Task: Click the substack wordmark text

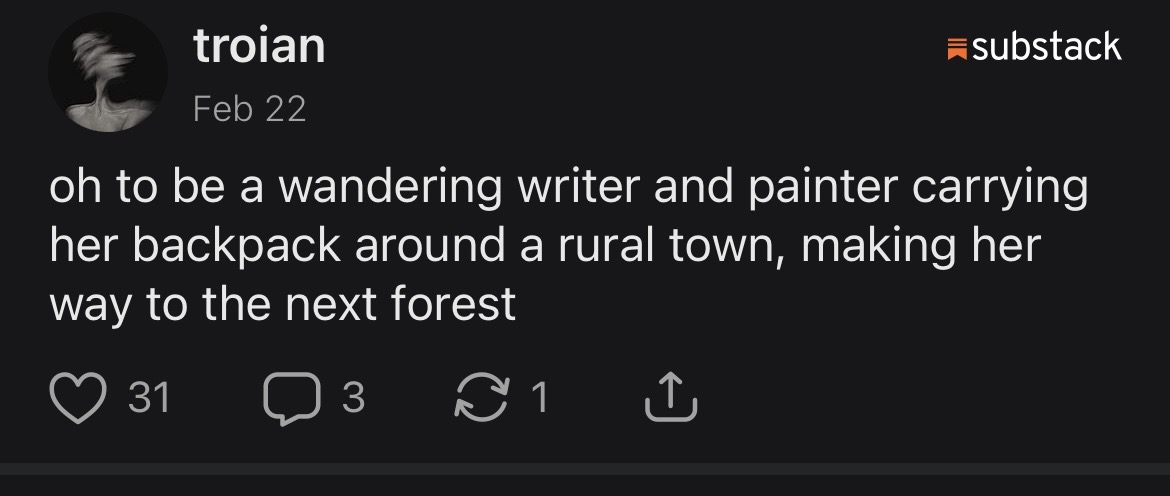Action: point(1046,47)
